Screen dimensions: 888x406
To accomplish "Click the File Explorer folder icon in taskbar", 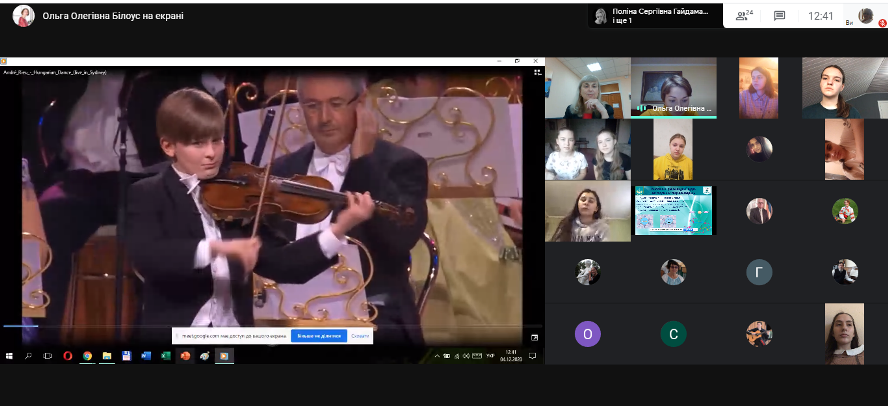I will 107,355.
